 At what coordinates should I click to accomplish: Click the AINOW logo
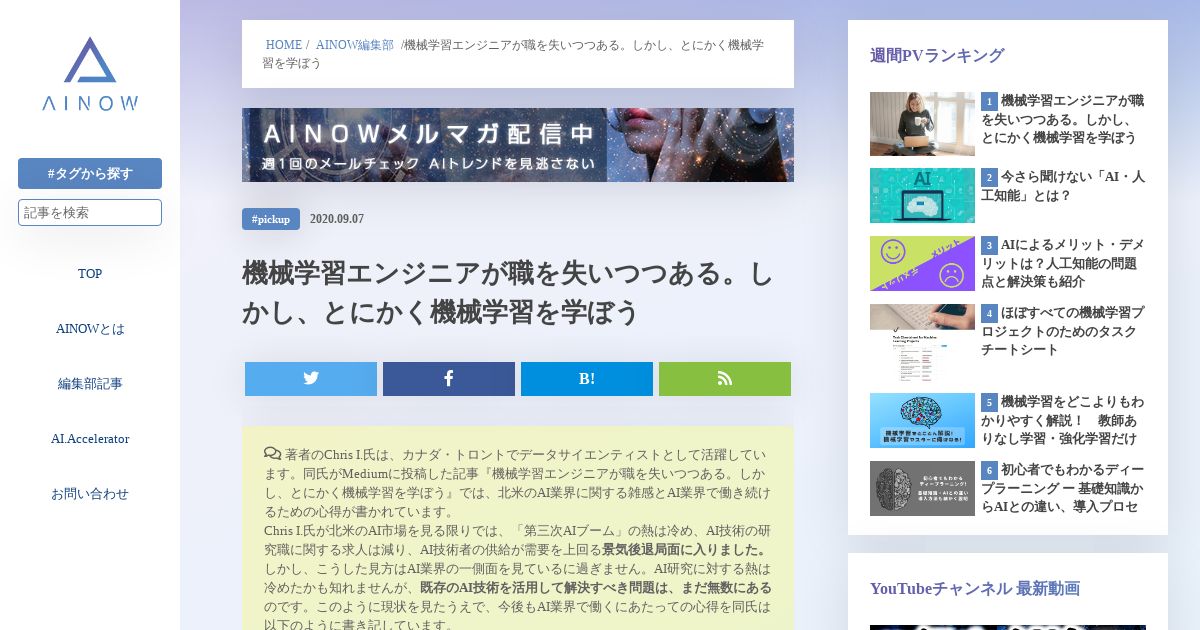[90, 74]
